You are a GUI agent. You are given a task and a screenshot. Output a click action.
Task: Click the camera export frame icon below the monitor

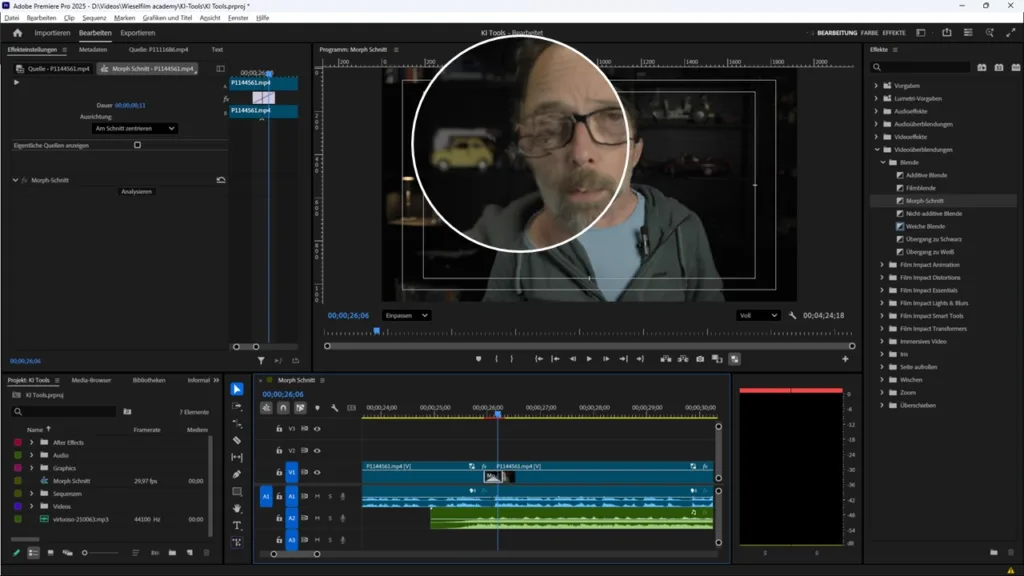(x=700, y=358)
